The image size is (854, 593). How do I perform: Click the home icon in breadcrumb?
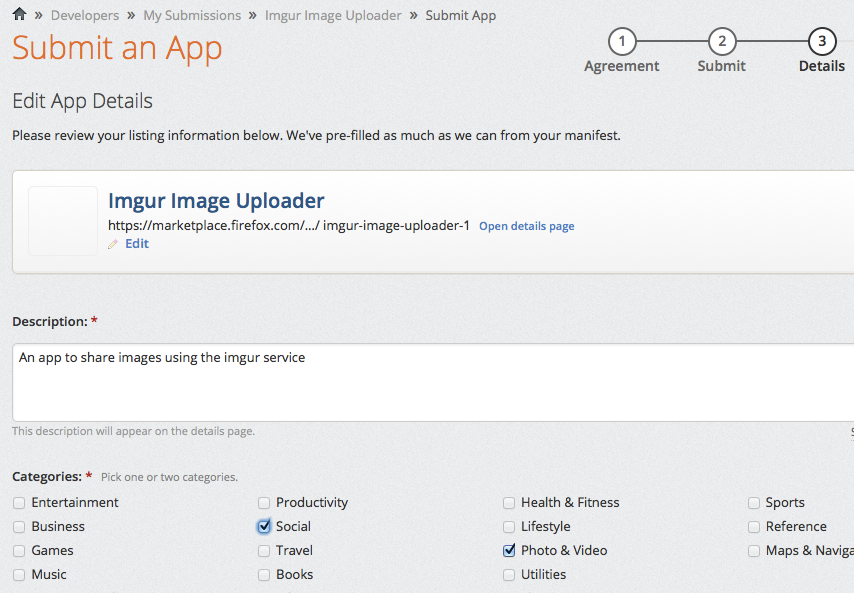click(19, 14)
